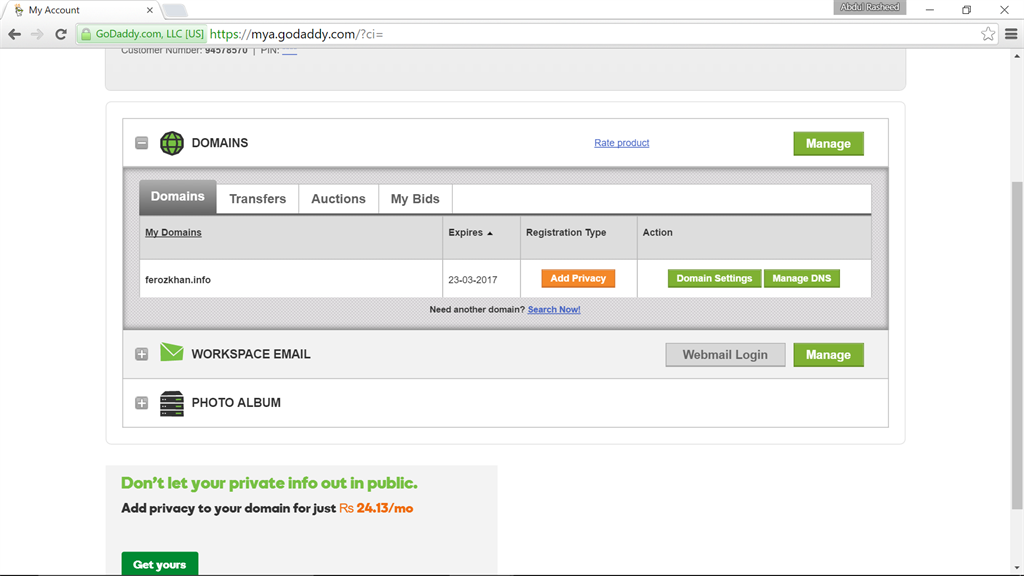Collapse the Domains section

(x=142, y=143)
